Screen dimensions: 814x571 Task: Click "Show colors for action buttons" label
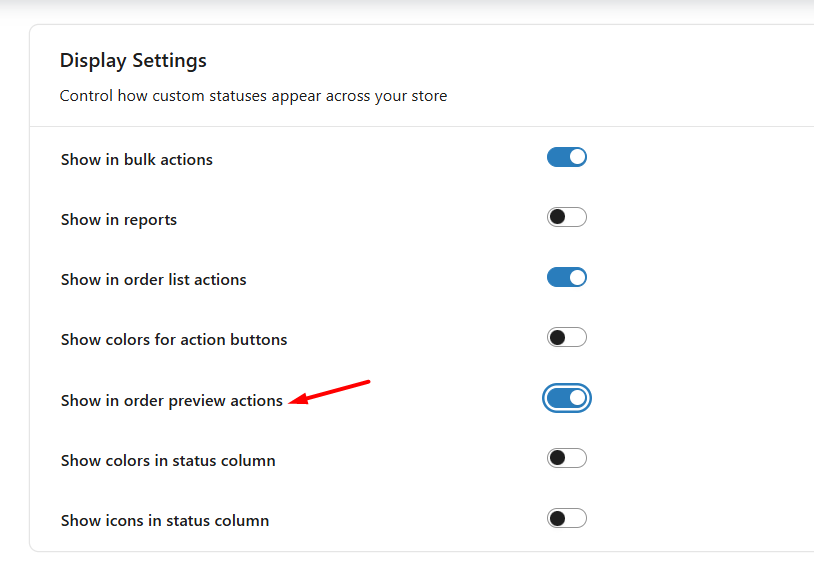[x=173, y=340]
